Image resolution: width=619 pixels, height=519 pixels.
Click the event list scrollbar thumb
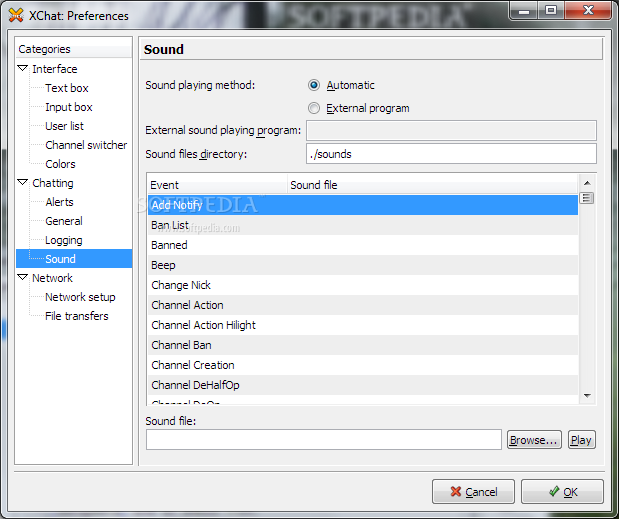(x=587, y=198)
